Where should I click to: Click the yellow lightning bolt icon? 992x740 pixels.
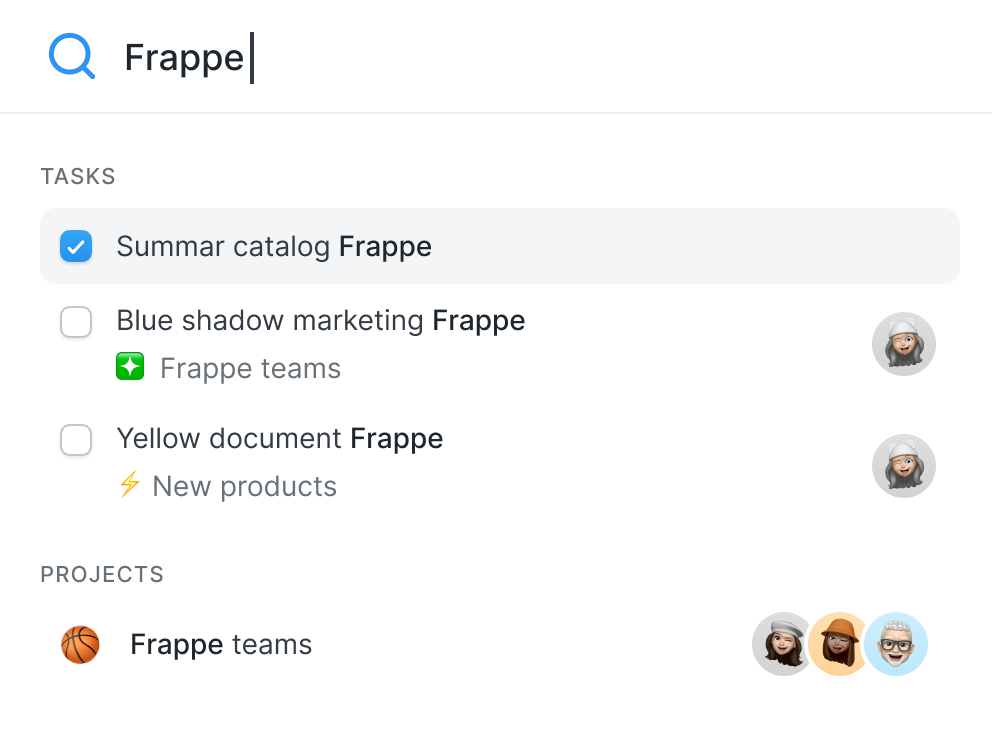tap(129, 486)
